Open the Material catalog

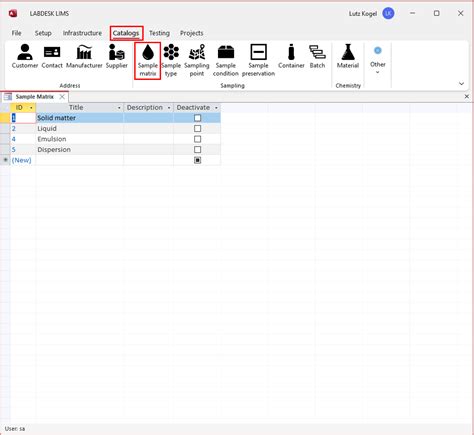click(x=348, y=56)
